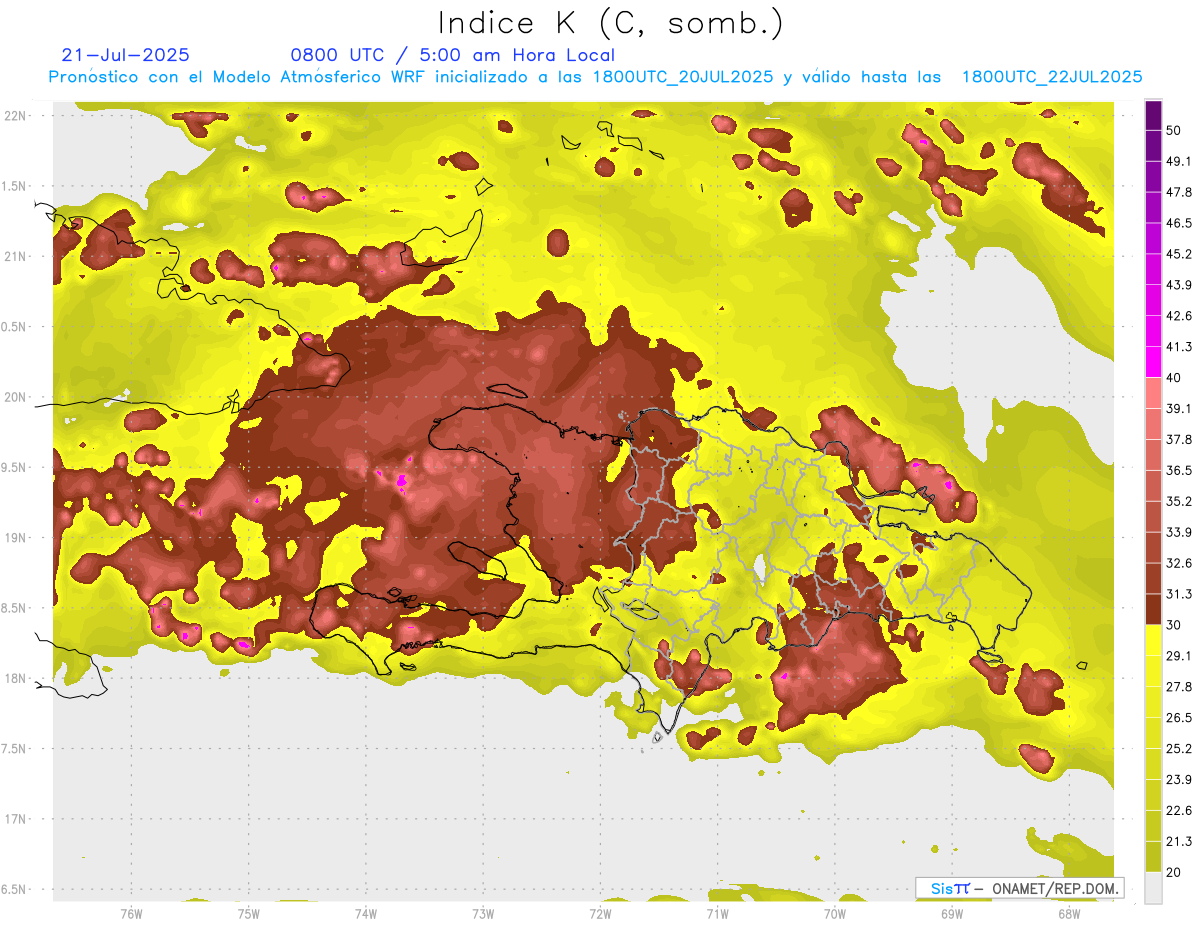Click the "37.8" color bar label
Screen dimensions: 1200x927
point(1179,439)
